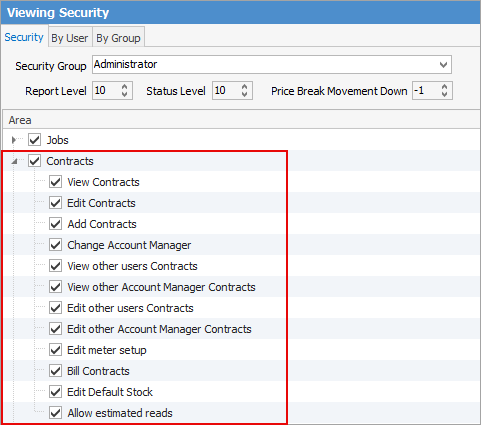Select View other users Contracts text
This screenshot has width=481, height=425.
pos(132,266)
